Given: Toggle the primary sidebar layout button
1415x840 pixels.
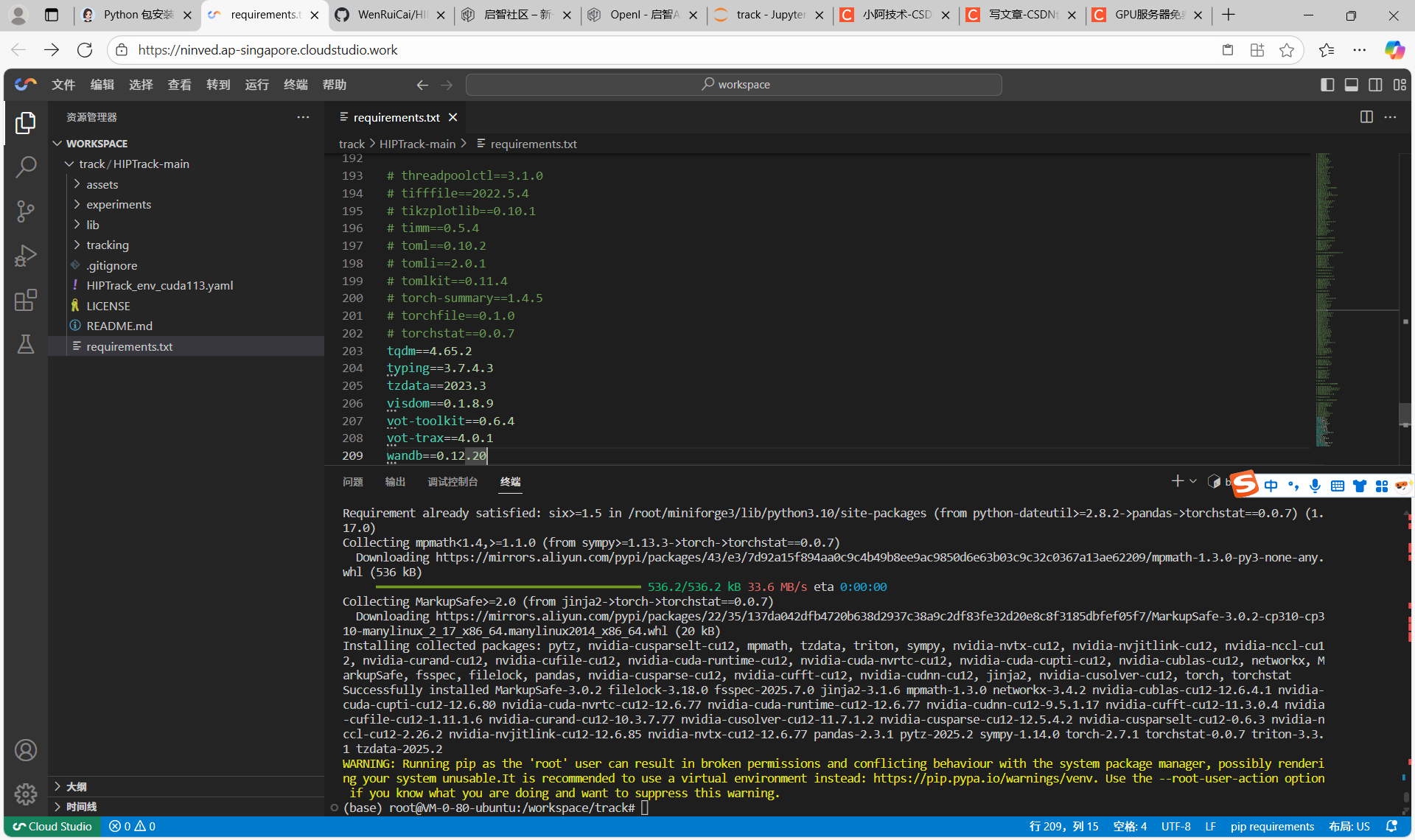Looking at the screenshot, I should pos(1327,85).
